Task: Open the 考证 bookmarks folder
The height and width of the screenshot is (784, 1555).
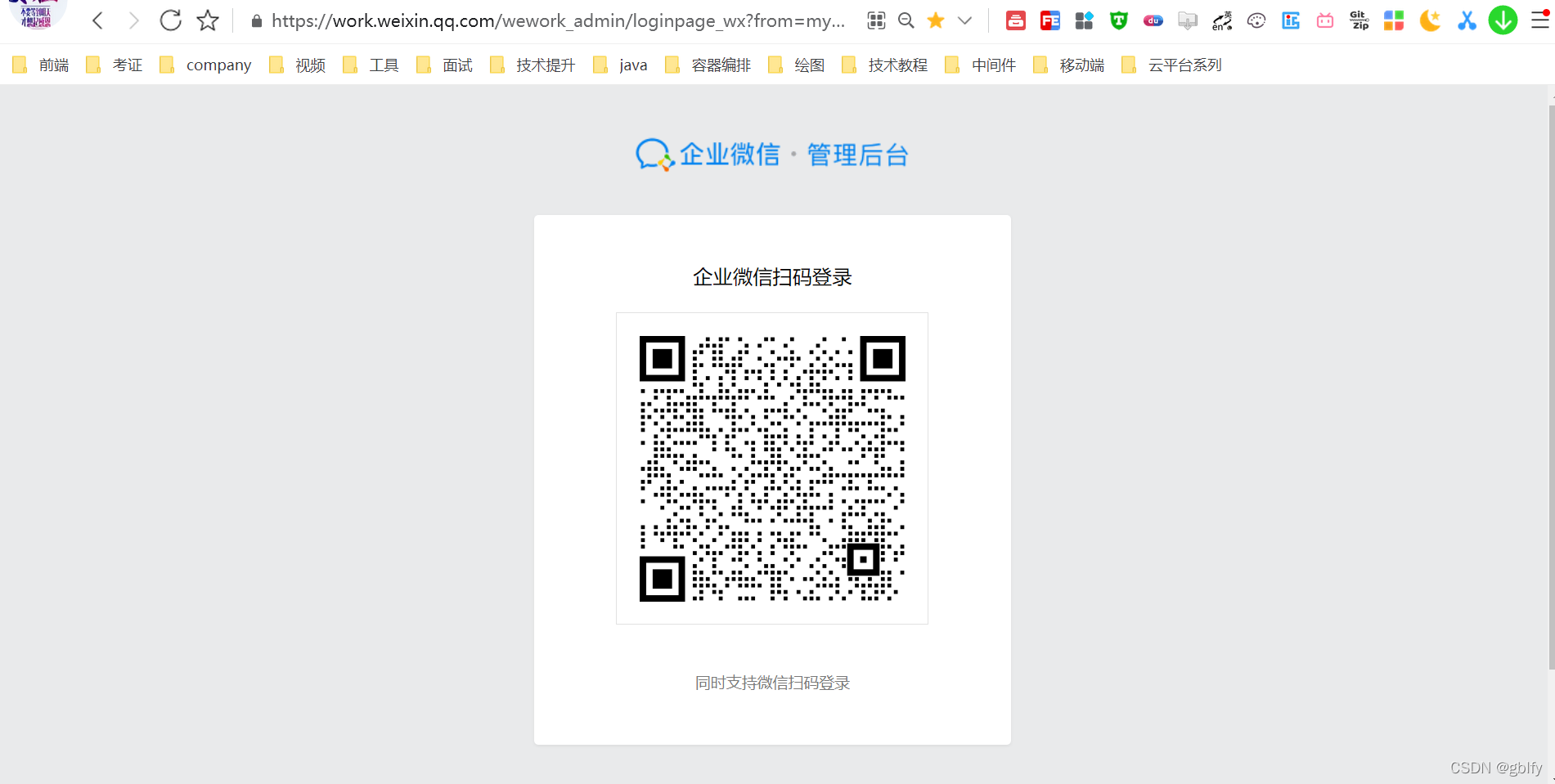Action: click(x=115, y=65)
